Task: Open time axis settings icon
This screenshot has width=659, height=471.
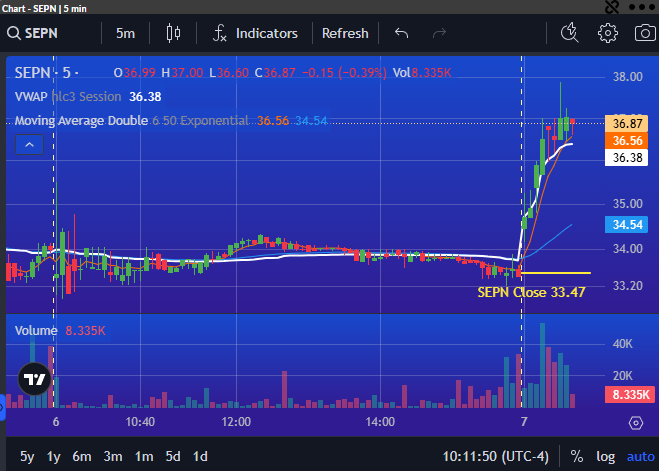Action: pos(635,423)
